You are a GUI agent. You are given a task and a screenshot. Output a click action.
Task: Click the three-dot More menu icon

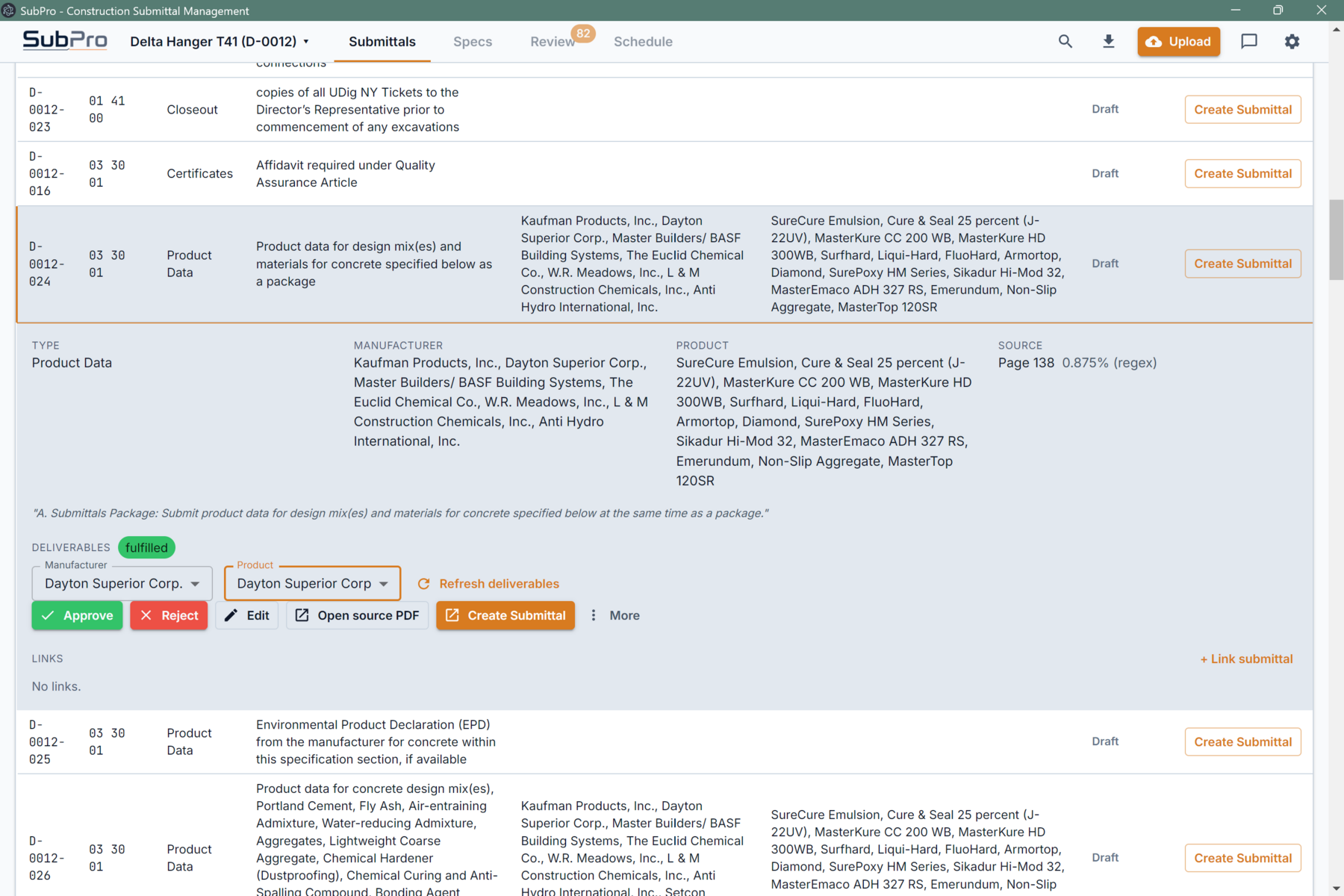(x=594, y=615)
